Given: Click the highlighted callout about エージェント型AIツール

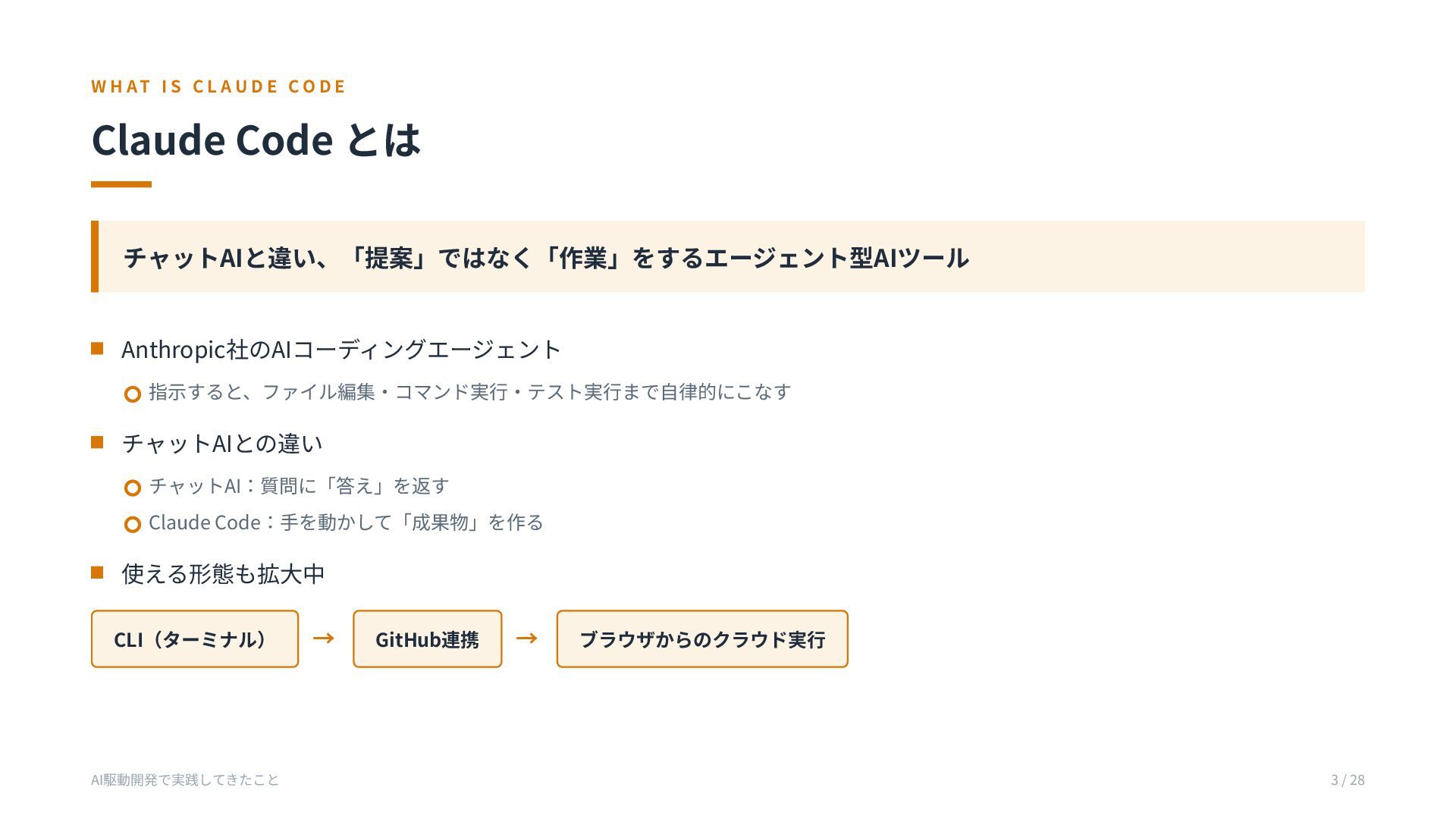Looking at the screenshot, I should pyautogui.click(x=728, y=257).
